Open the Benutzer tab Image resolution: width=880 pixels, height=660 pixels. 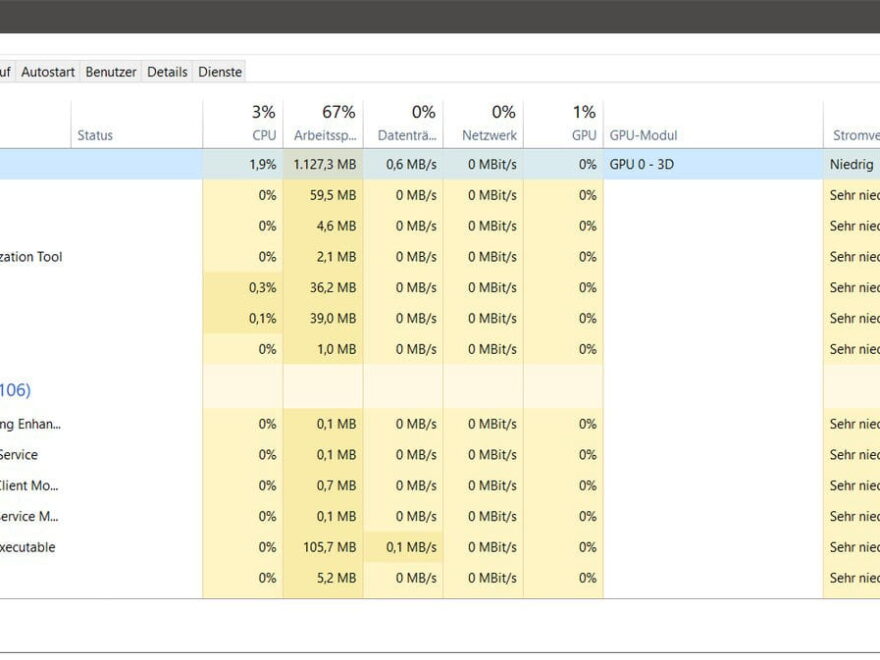111,72
